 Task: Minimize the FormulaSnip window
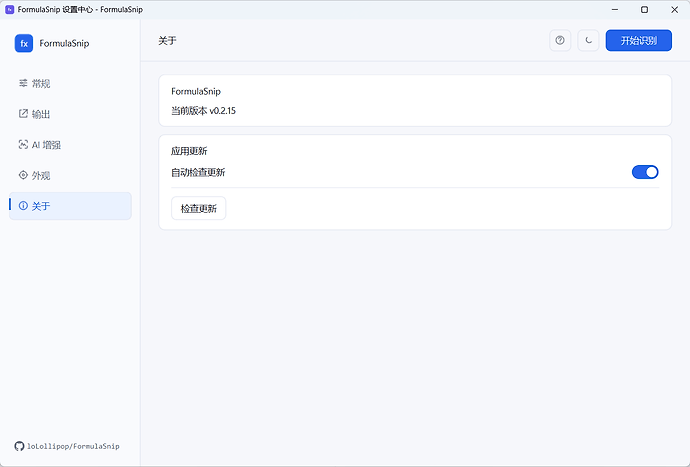coord(615,9)
